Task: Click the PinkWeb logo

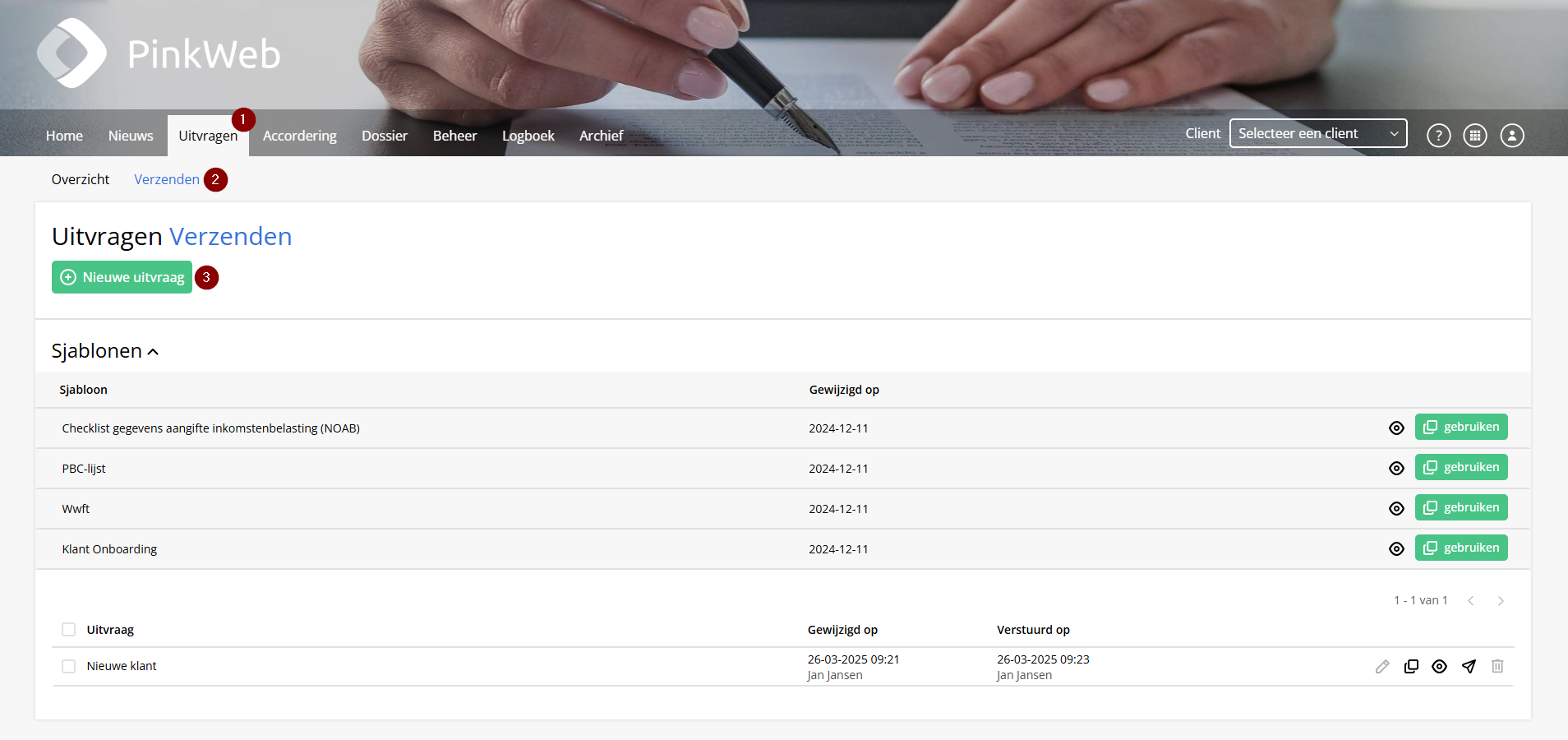Action: click(159, 53)
